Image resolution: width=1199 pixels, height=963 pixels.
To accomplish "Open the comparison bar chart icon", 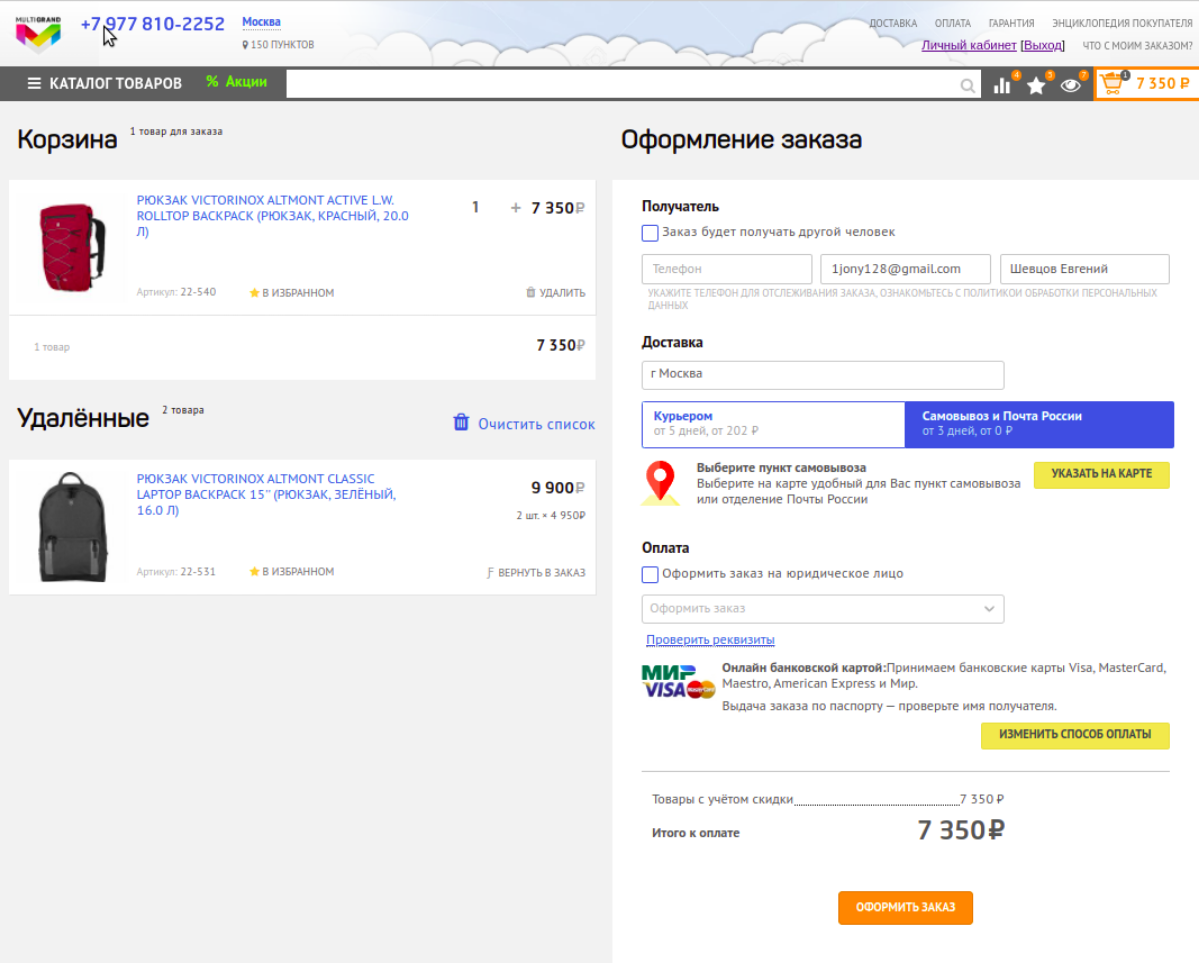I will [1002, 86].
